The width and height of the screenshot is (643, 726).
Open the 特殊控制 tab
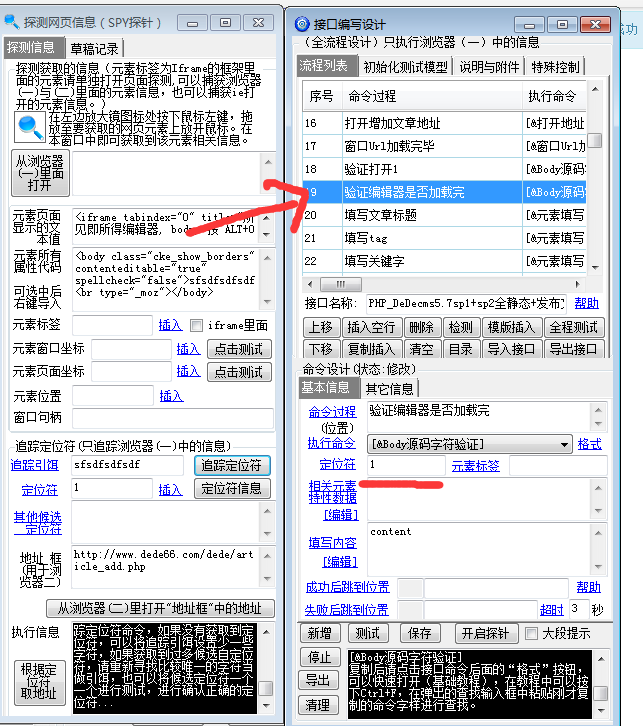(x=556, y=67)
